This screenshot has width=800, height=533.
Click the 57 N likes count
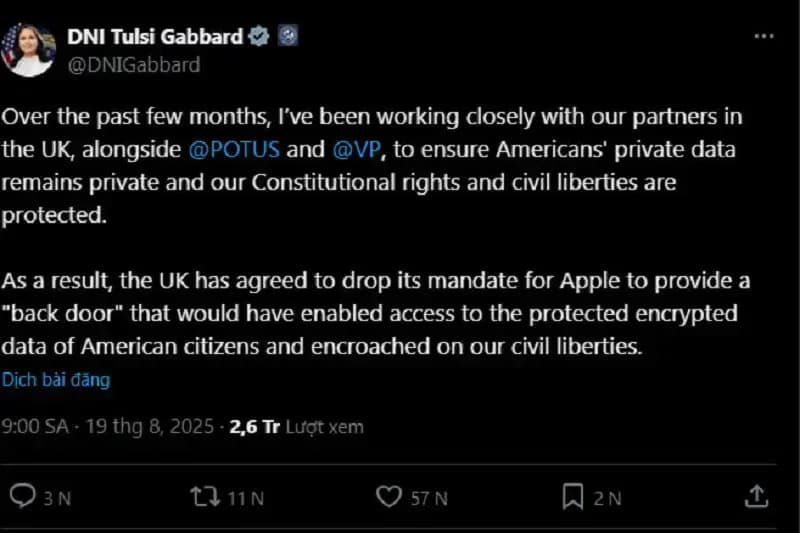[427, 497]
